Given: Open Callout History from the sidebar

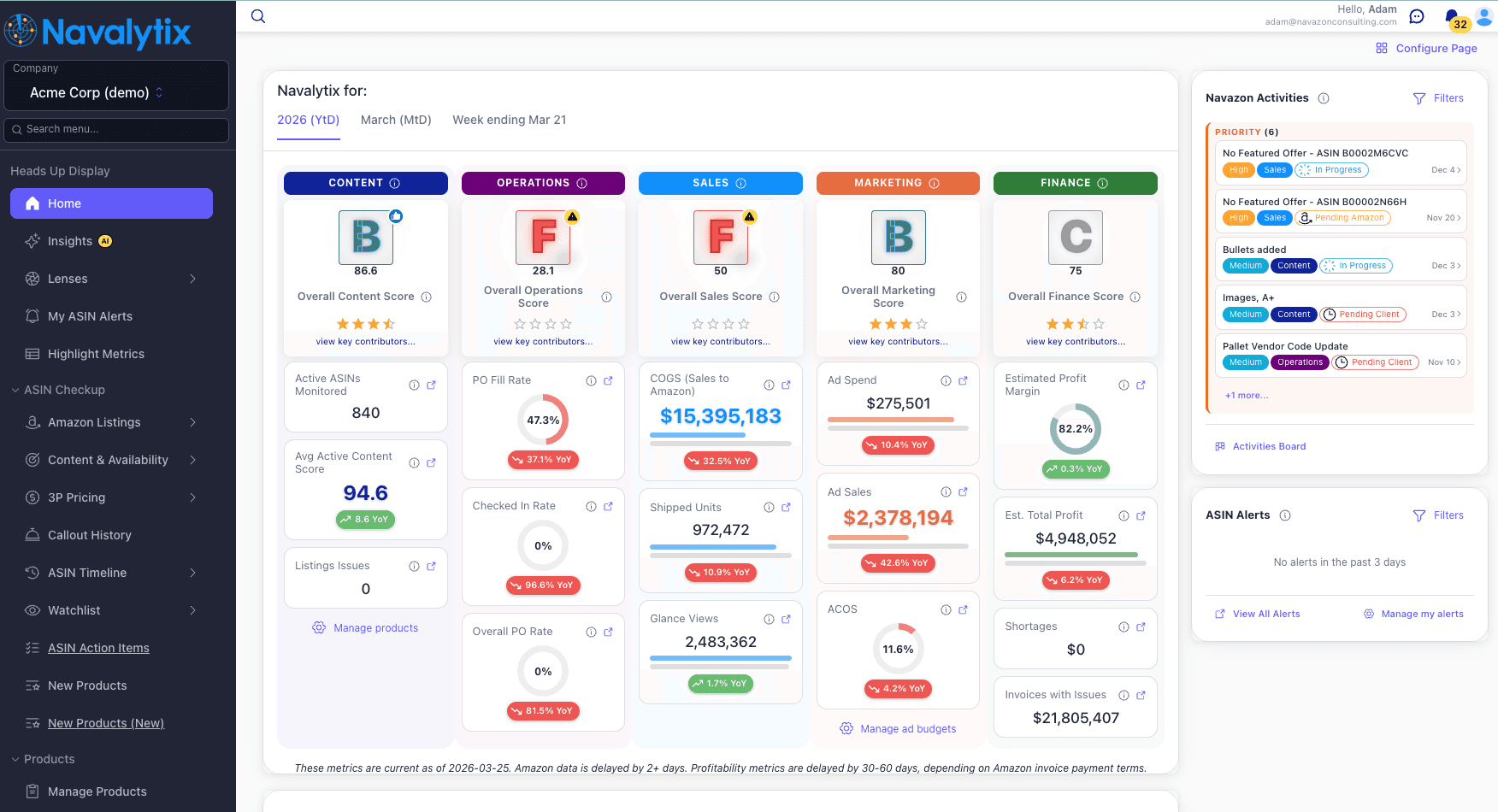Looking at the screenshot, I should click(89, 535).
